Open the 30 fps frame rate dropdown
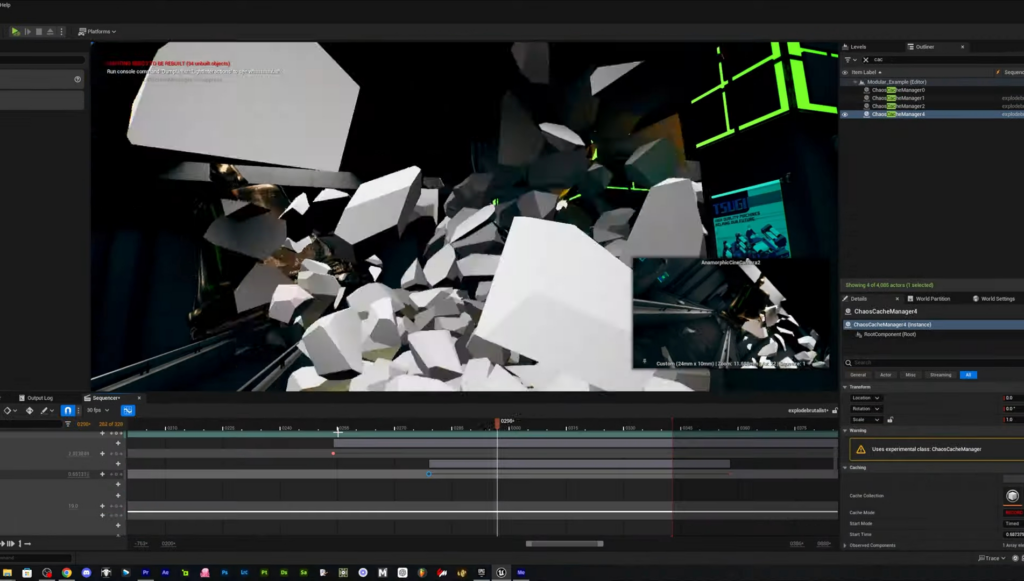Image resolution: width=1024 pixels, height=581 pixels. [x=98, y=410]
